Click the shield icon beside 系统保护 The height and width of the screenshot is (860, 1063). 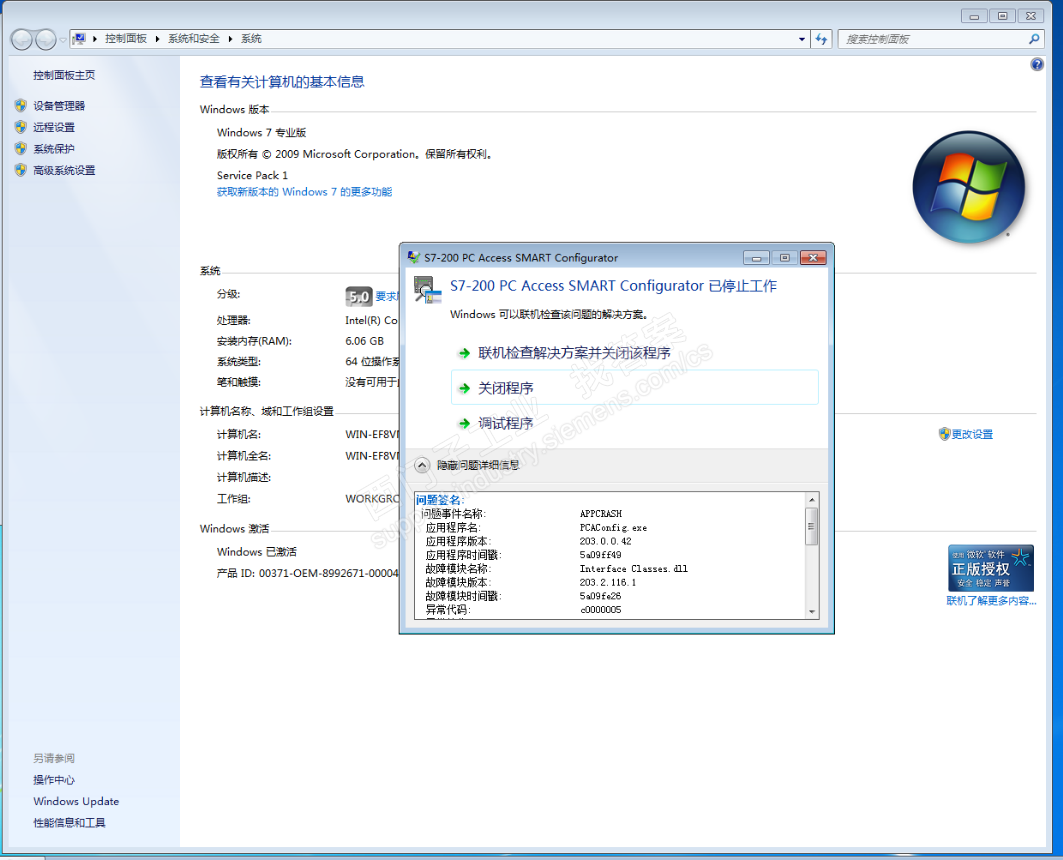pos(20,148)
